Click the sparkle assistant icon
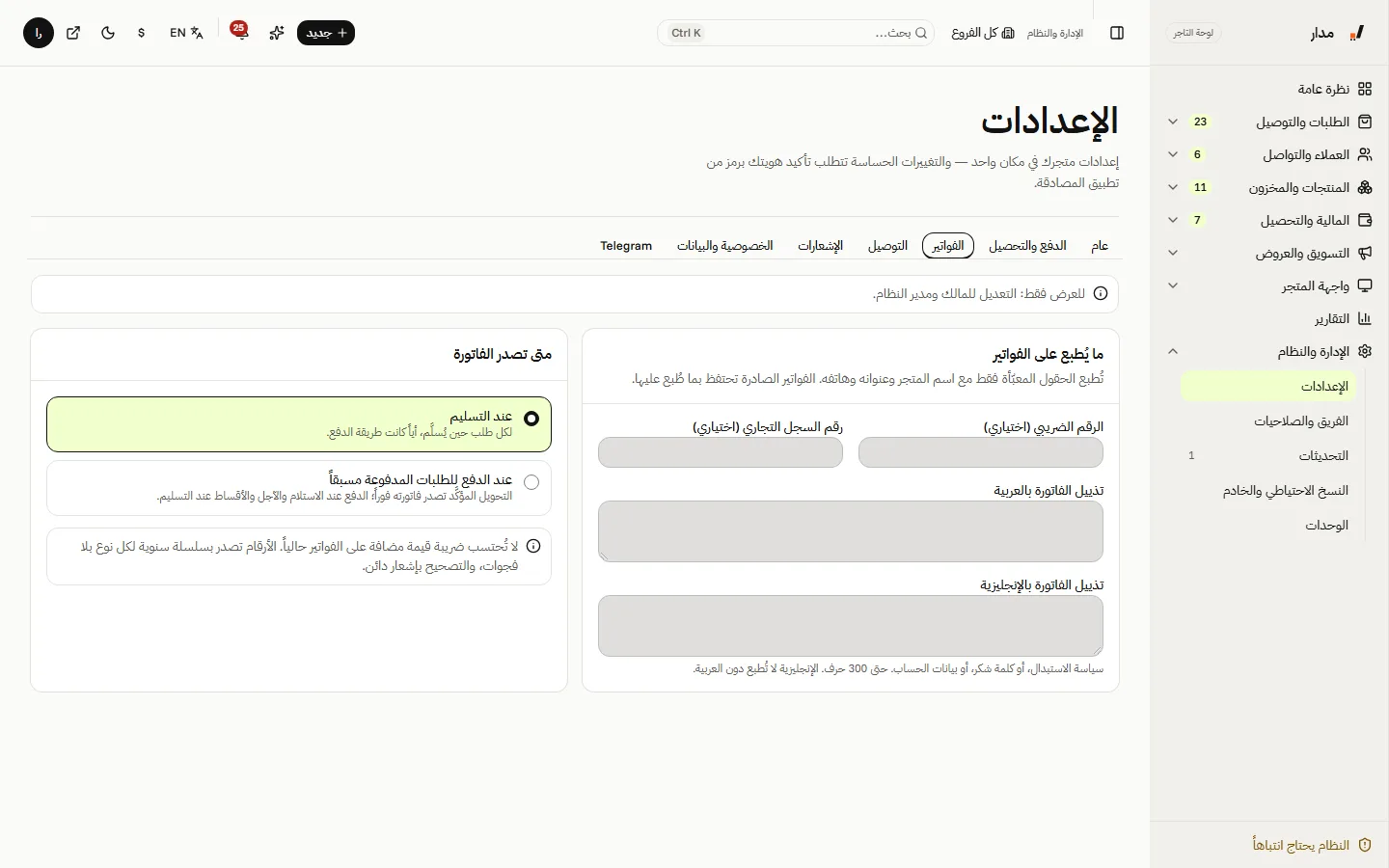The height and width of the screenshot is (868, 1389). (x=277, y=33)
